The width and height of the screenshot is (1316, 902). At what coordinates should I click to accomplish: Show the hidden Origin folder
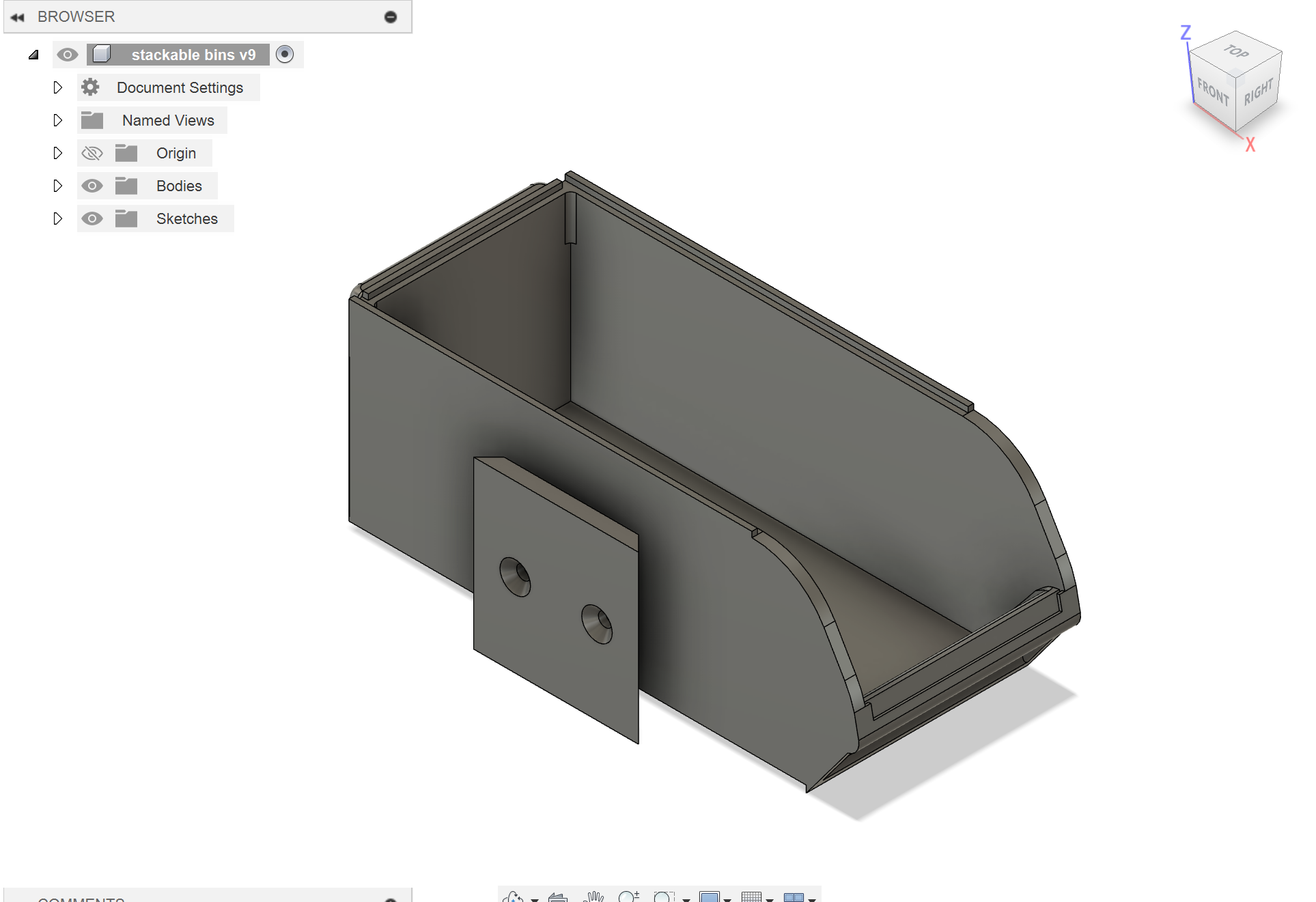[x=92, y=153]
